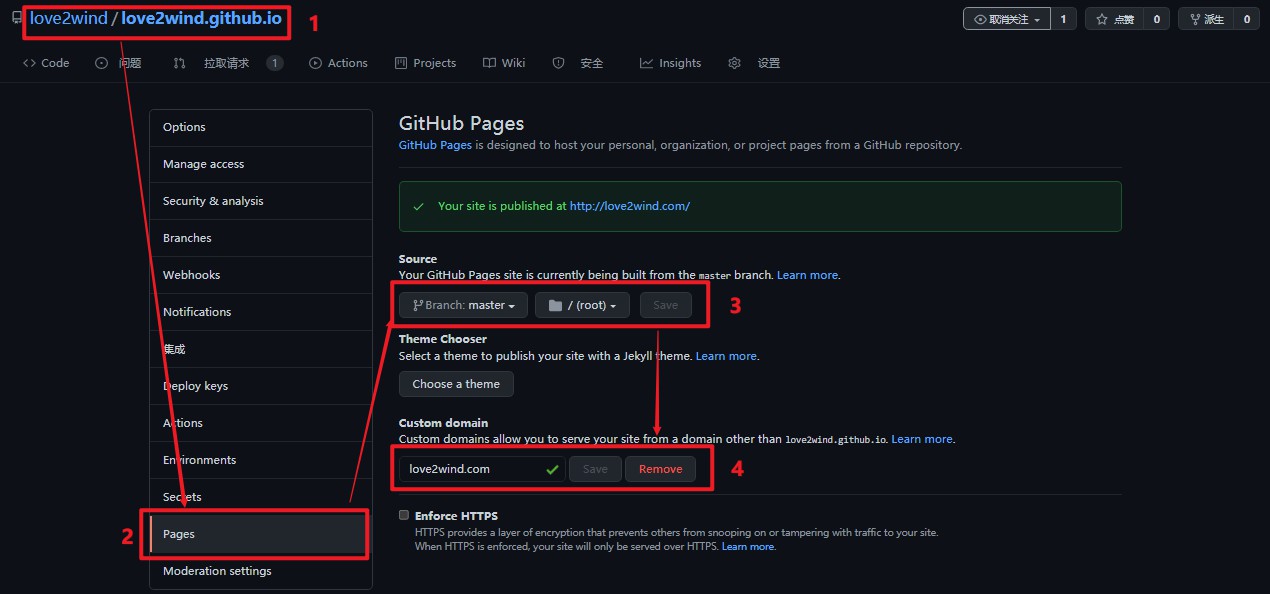The height and width of the screenshot is (594, 1270).
Task: Click the Wiki book icon
Action: [x=489, y=63]
